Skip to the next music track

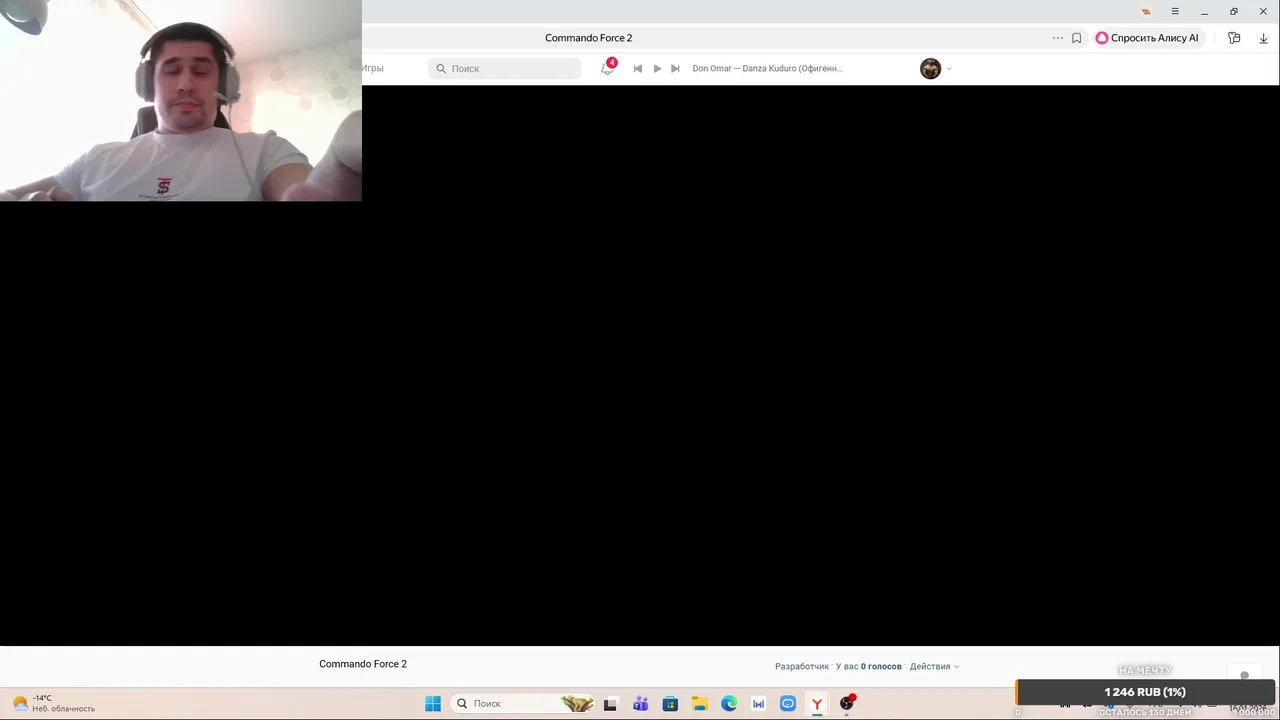click(x=675, y=68)
